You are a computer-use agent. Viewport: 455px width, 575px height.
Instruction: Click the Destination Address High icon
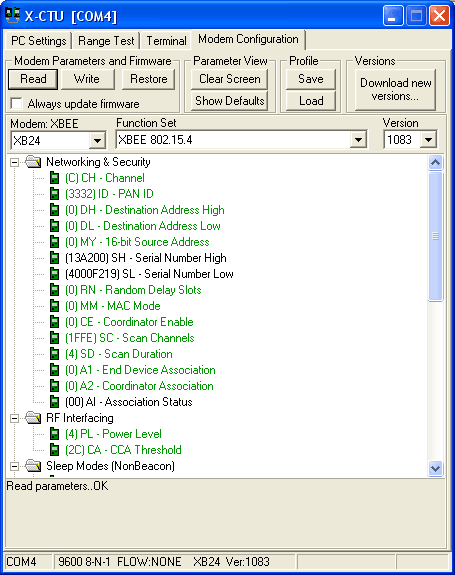coord(54,210)
